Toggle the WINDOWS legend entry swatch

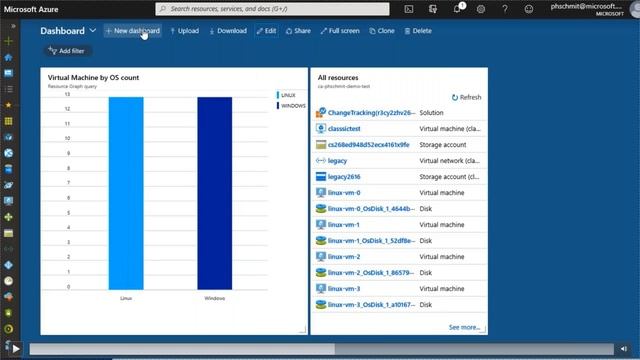point(278,106)
